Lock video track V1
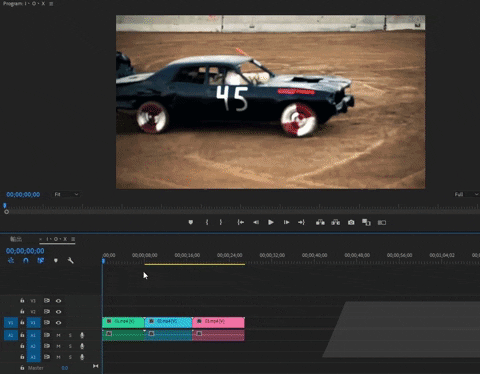 (22, 322)
